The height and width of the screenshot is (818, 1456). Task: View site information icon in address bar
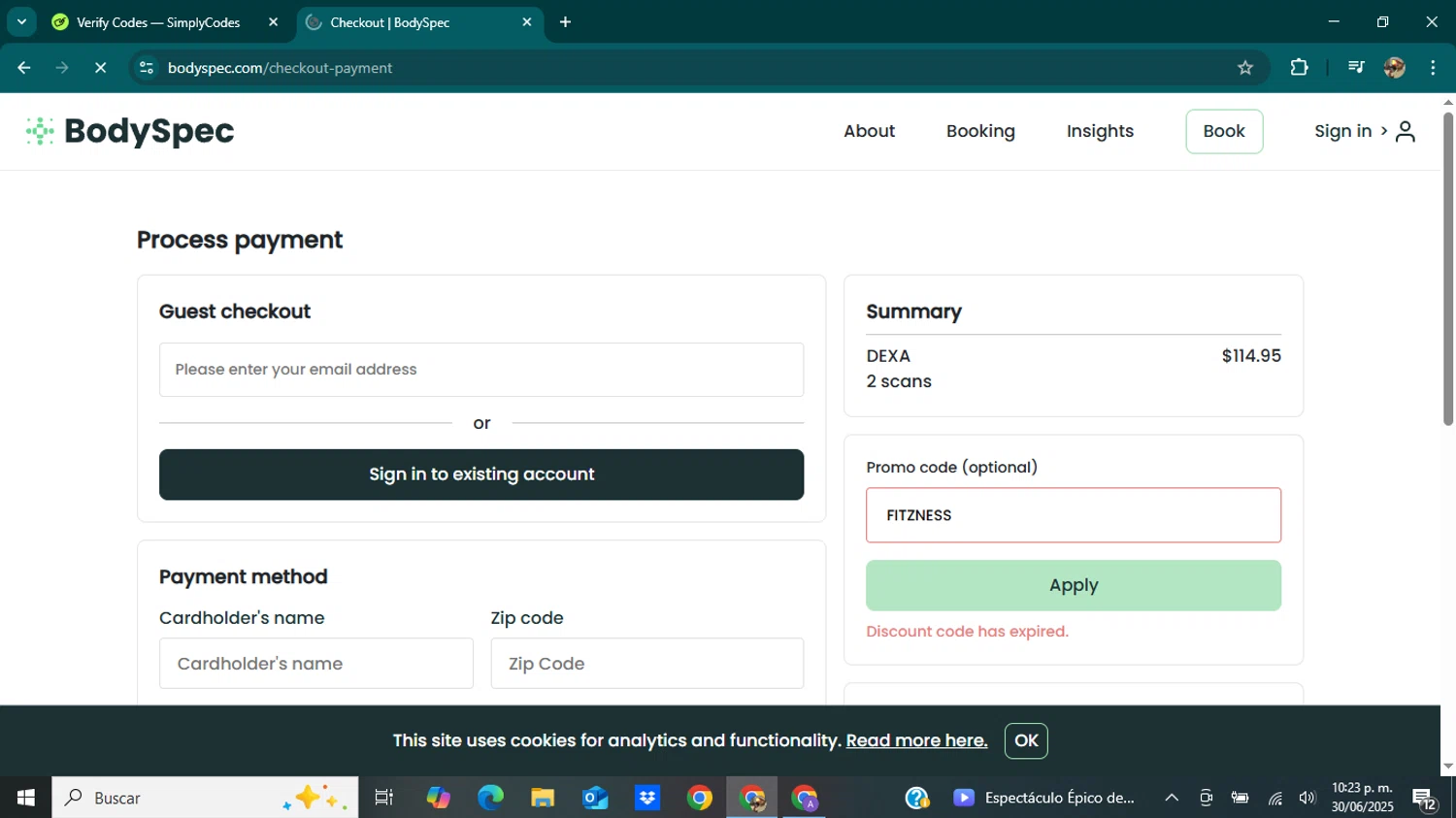tap(147, 68)
